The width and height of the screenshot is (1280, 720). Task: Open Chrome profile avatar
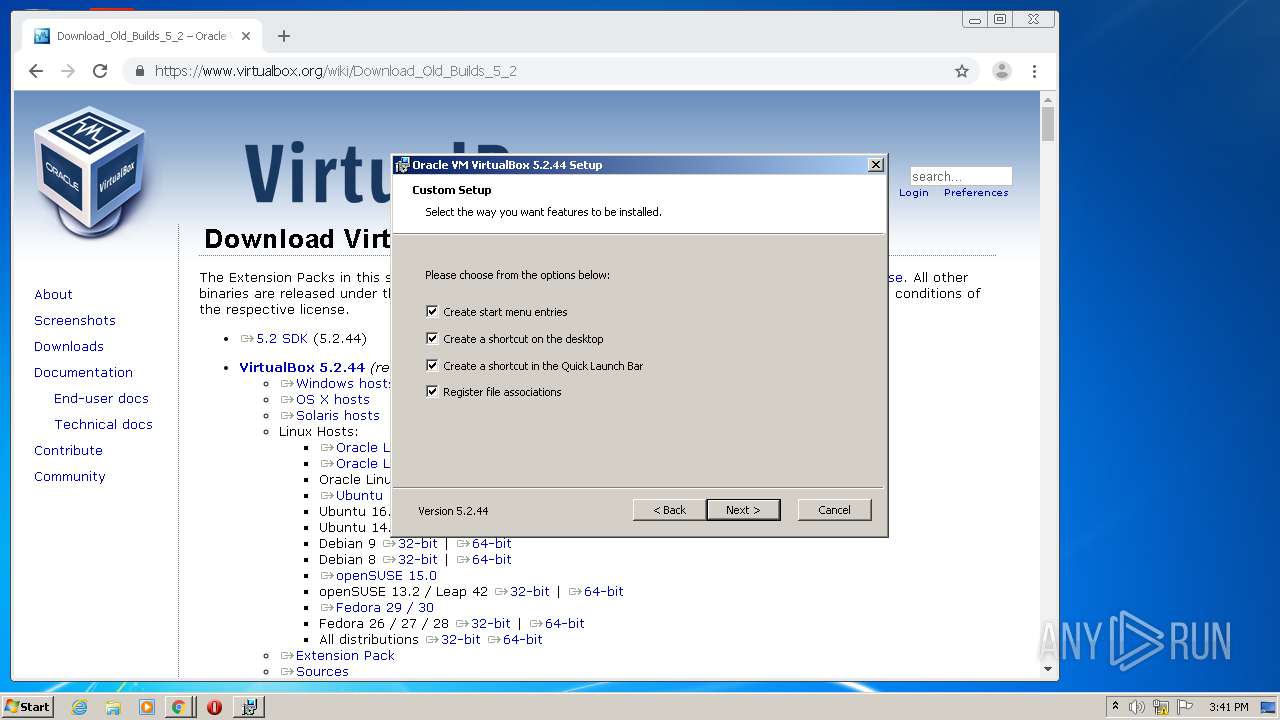pos(1001,71)
